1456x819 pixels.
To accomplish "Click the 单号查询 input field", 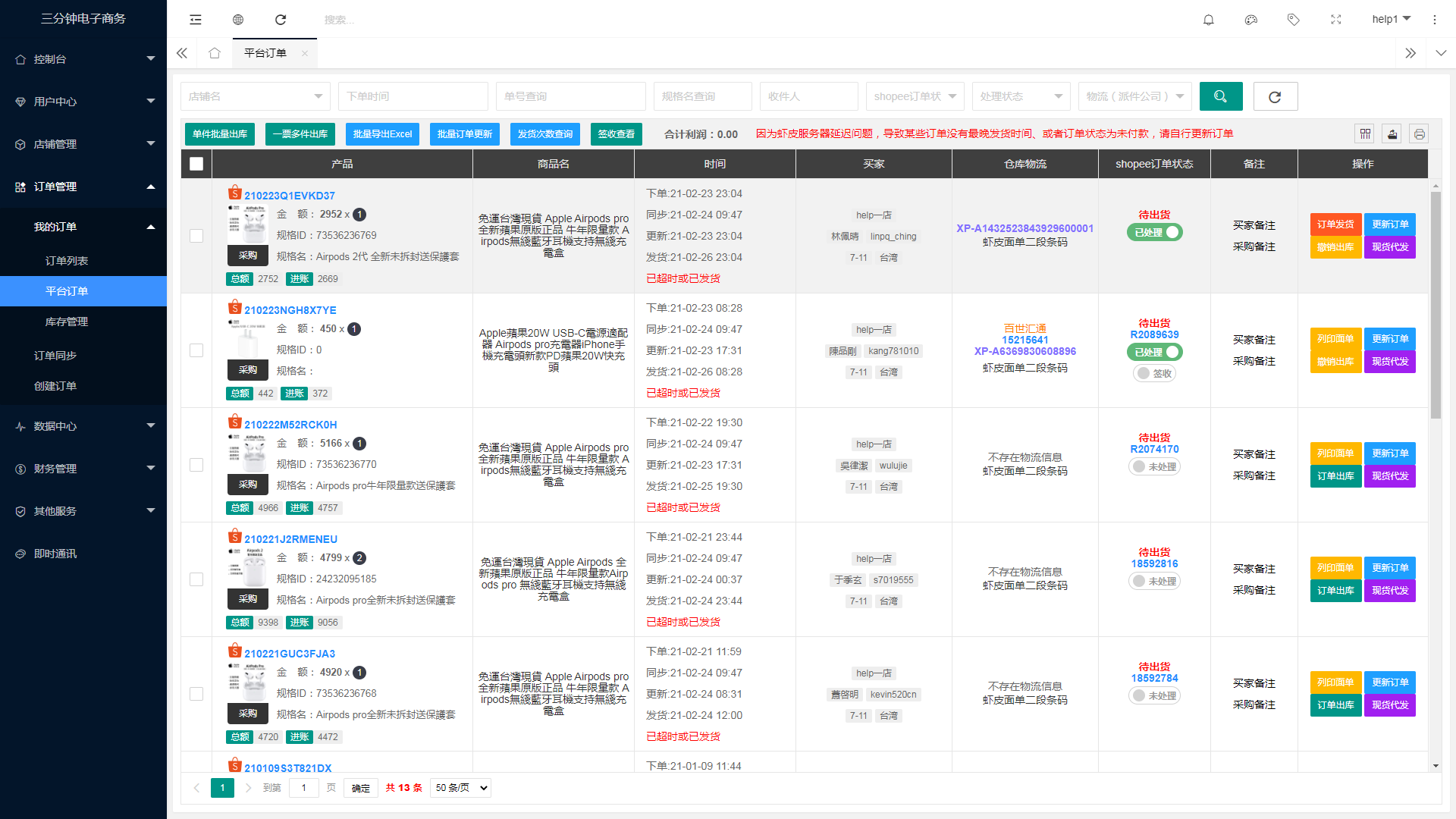I will point(570,96).
